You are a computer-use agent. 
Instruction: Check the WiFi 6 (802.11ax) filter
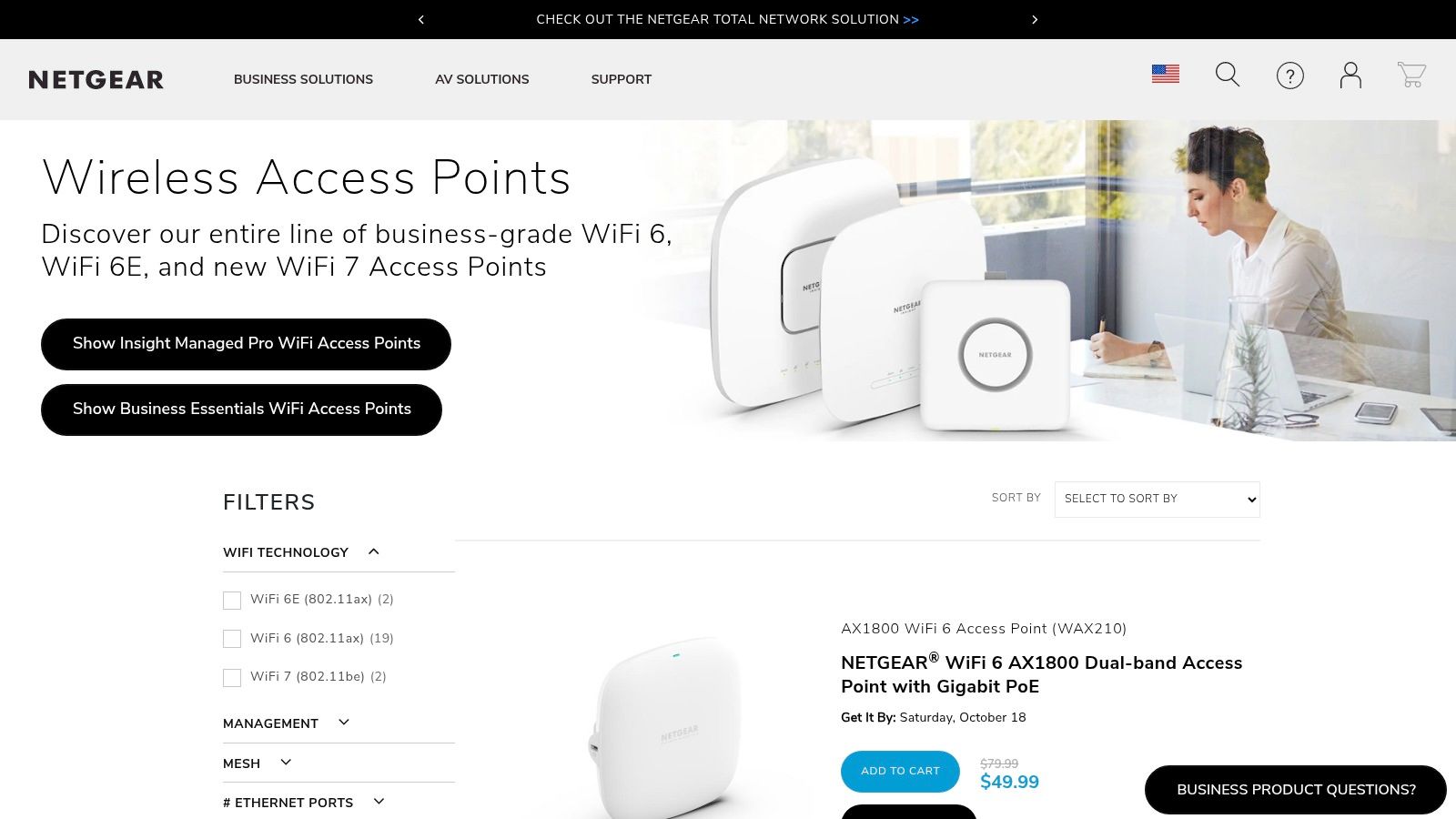pos(232,639)
